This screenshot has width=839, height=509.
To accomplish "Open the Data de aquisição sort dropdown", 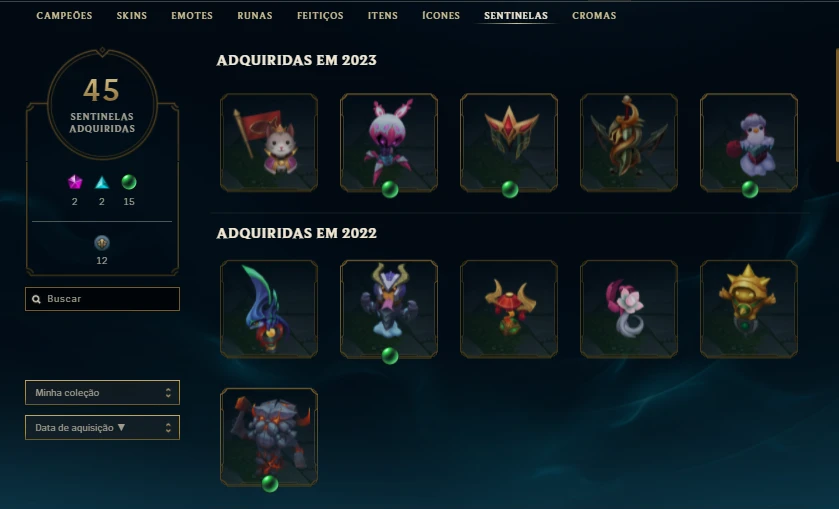I will point(102,427).
